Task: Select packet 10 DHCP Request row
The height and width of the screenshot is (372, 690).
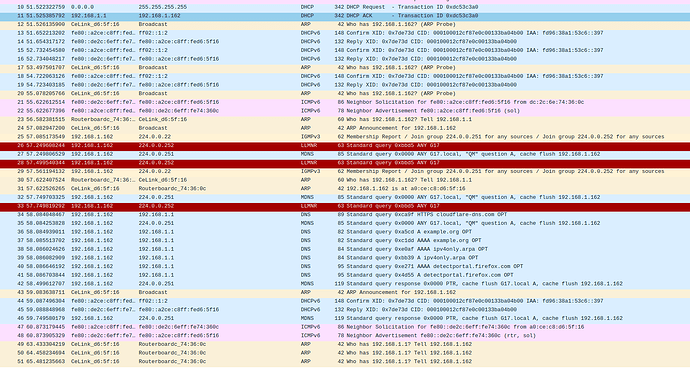Action: click(x=345, y=7)
